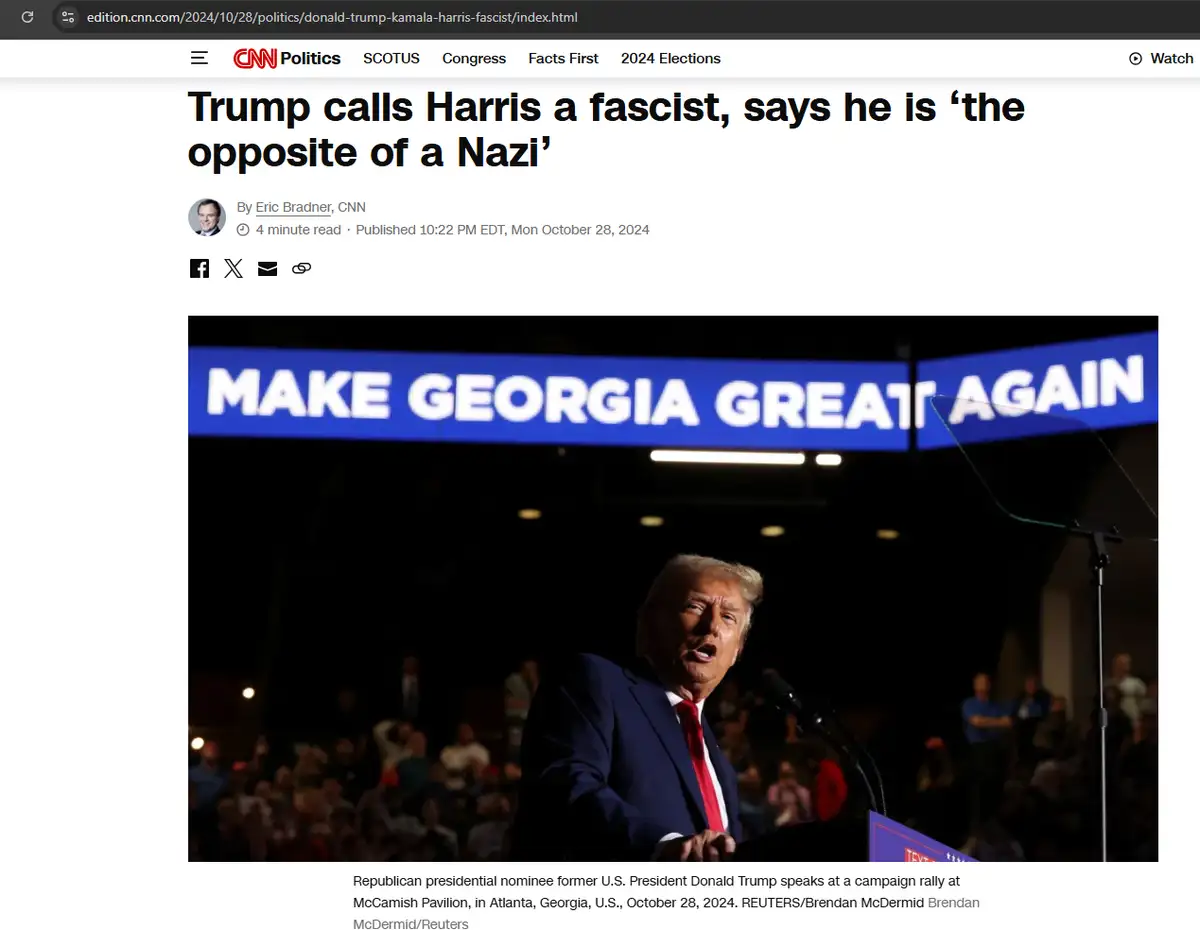Open the hamburger navigation menu
Screen dimensions: 1200x930
coord(199,58)
